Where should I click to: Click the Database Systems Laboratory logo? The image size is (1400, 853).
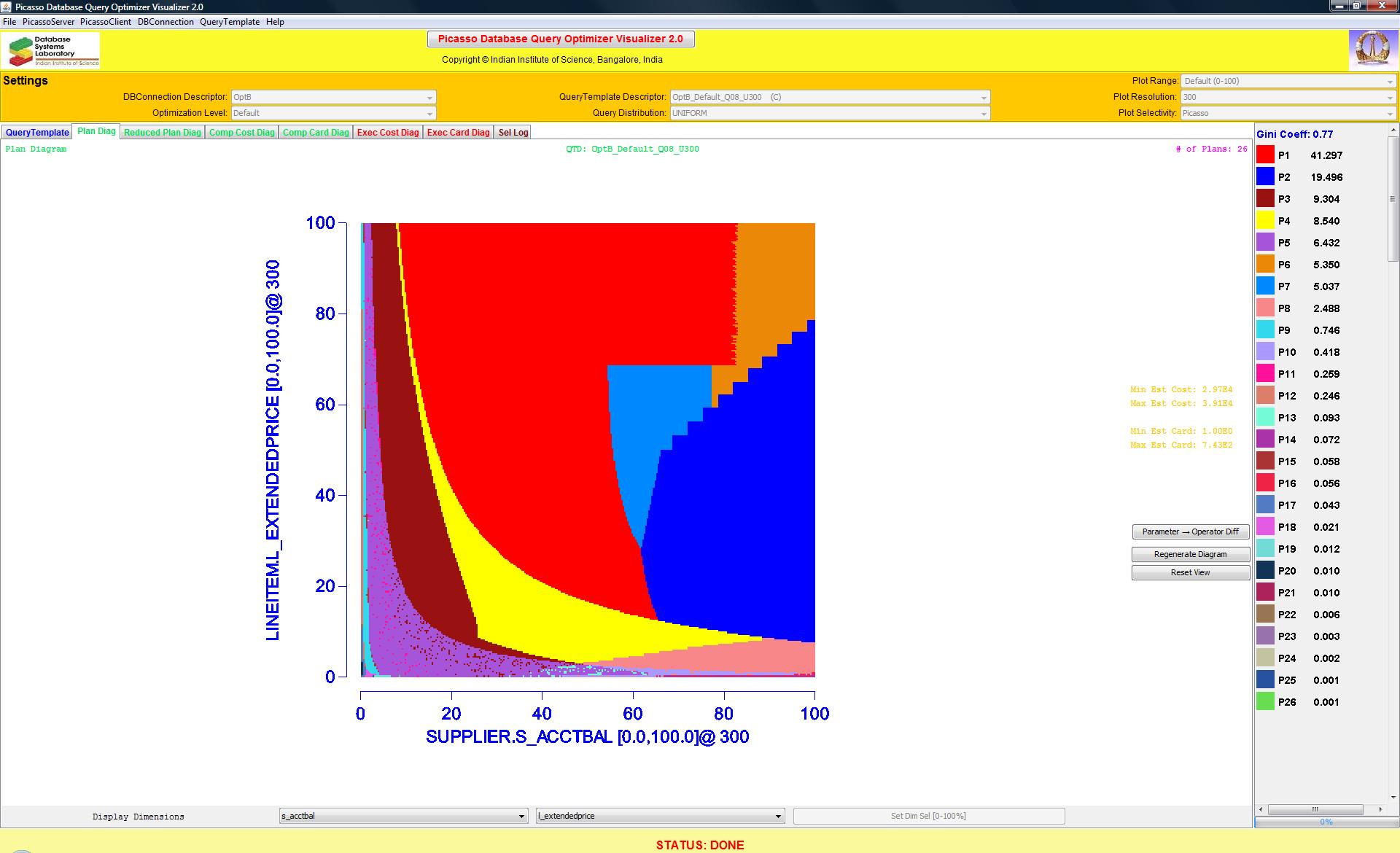51,50
